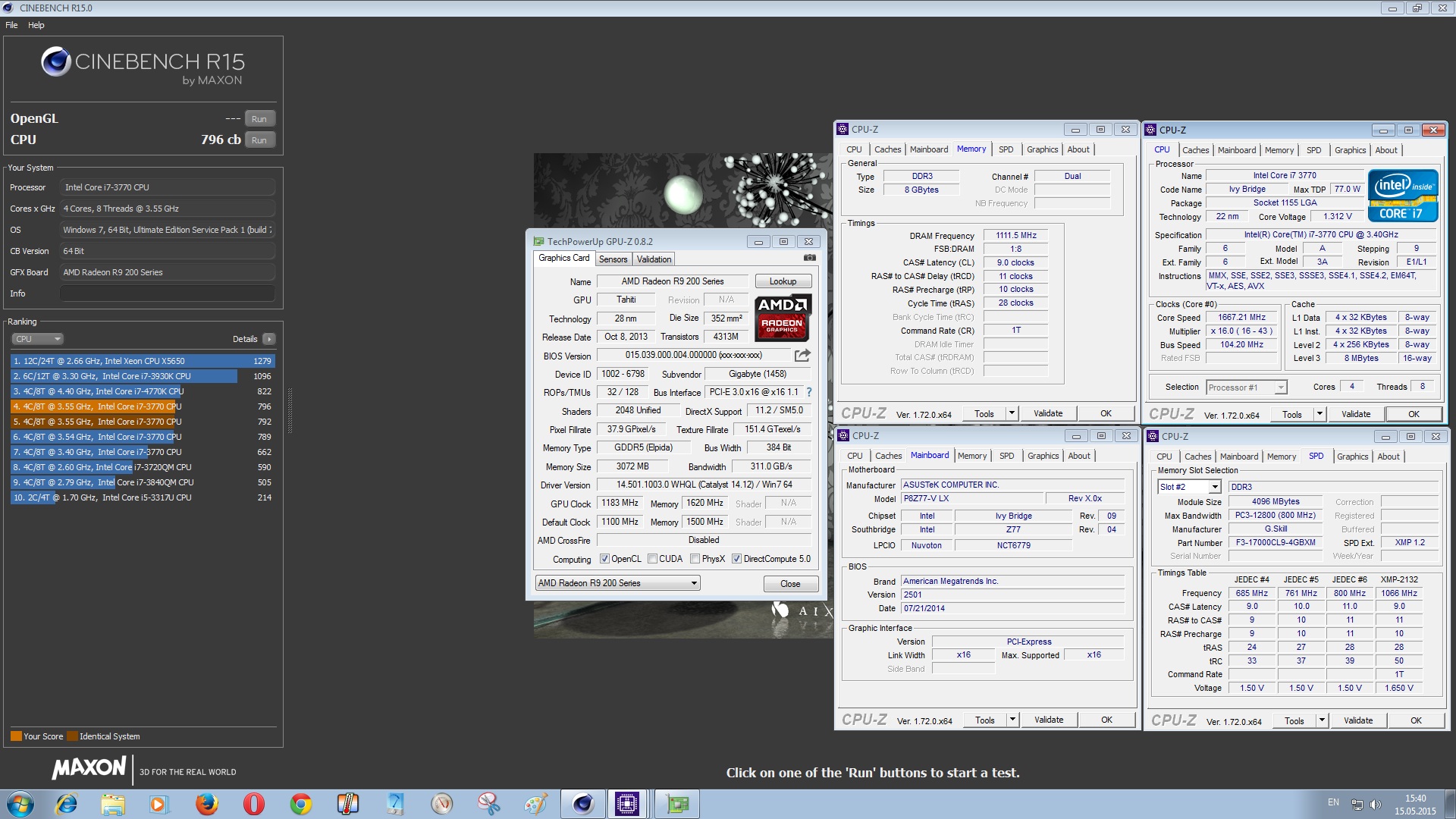Image resolution: width=1456 pixels, height=819 pixels.
Task: Launch Opera browser from the taskbar
Action: [x=253, y=804]
